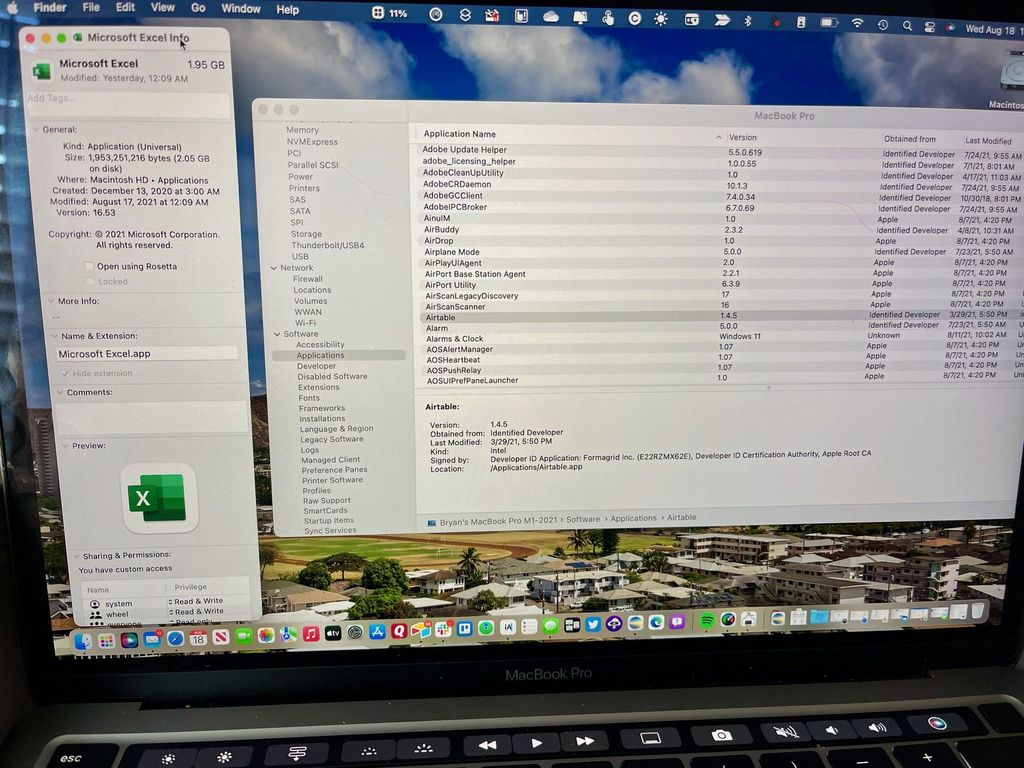This screenshot has width=1024, height=768.
Task: Open the Go menu
Action: click(198, 8)
